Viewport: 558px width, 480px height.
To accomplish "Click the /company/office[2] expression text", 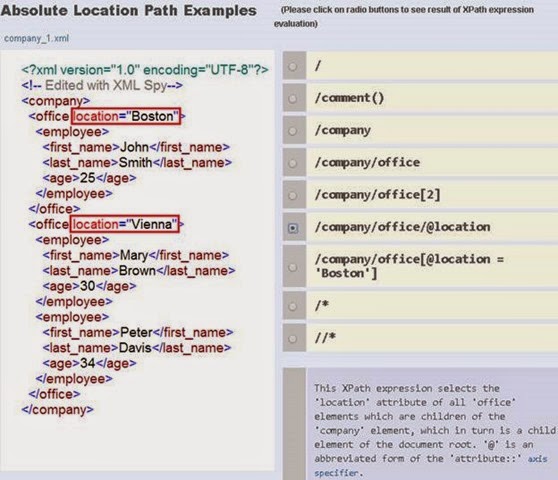I will click(377, 195).
